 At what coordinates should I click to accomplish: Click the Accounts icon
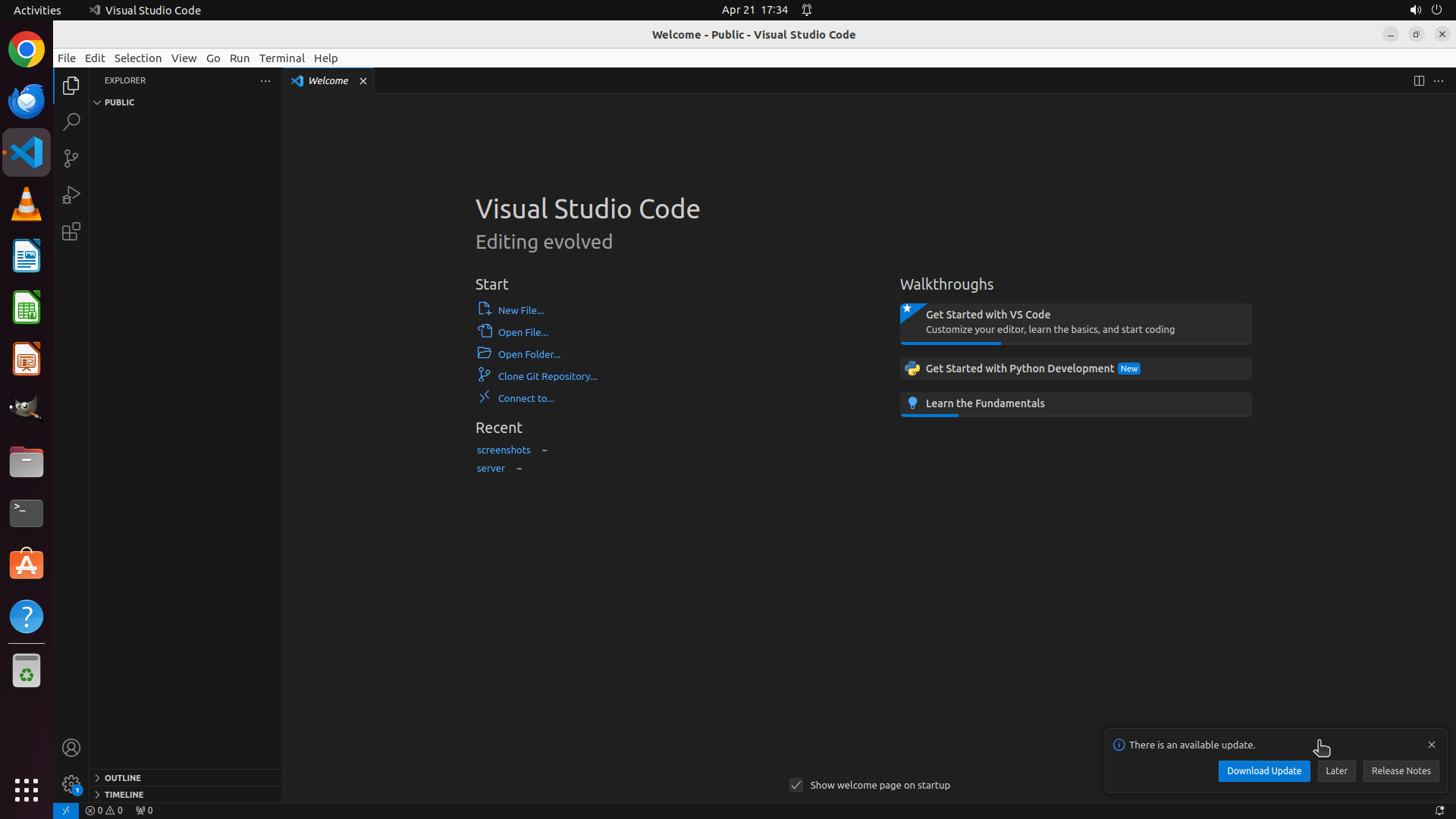(x=71, y=748)
